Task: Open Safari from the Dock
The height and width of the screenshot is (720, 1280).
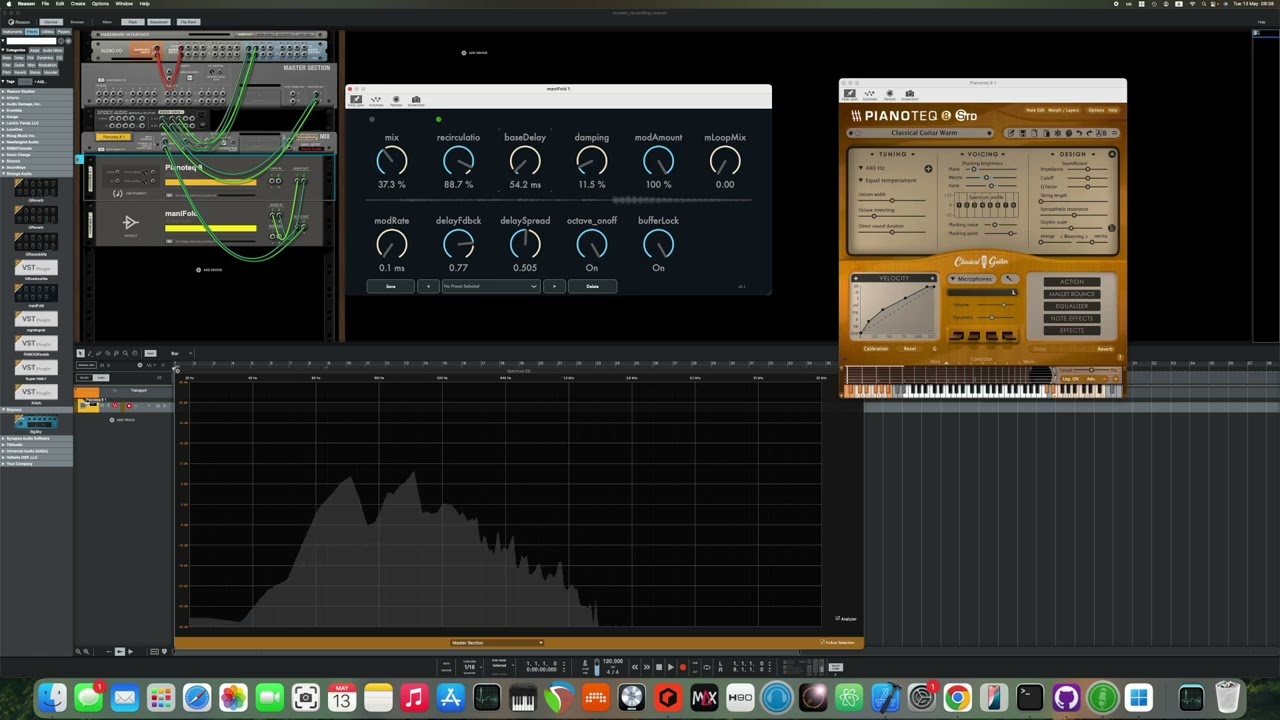Action: point(197,697)
